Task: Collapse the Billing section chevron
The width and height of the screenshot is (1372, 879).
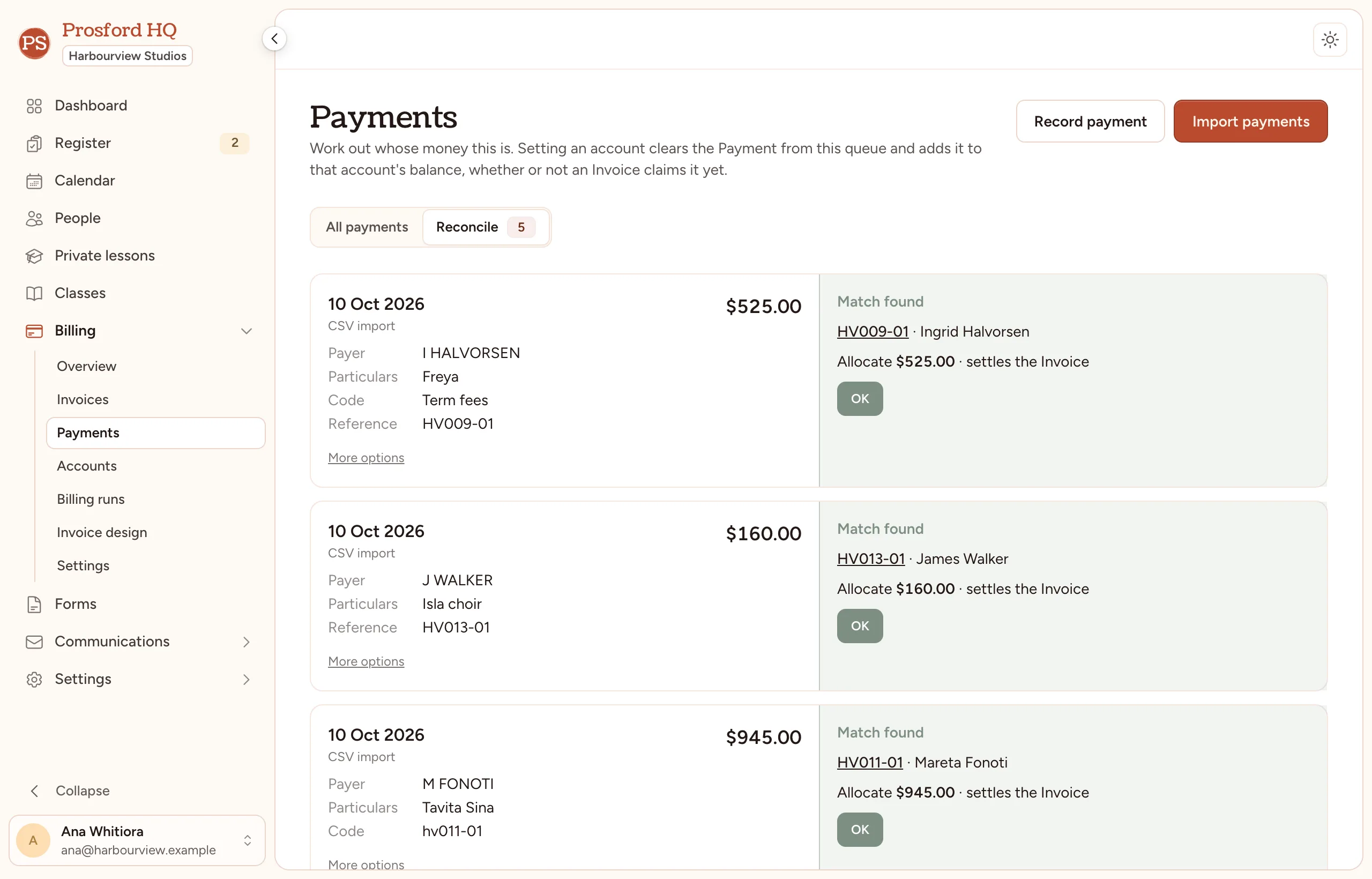Action: pos(247,331)
